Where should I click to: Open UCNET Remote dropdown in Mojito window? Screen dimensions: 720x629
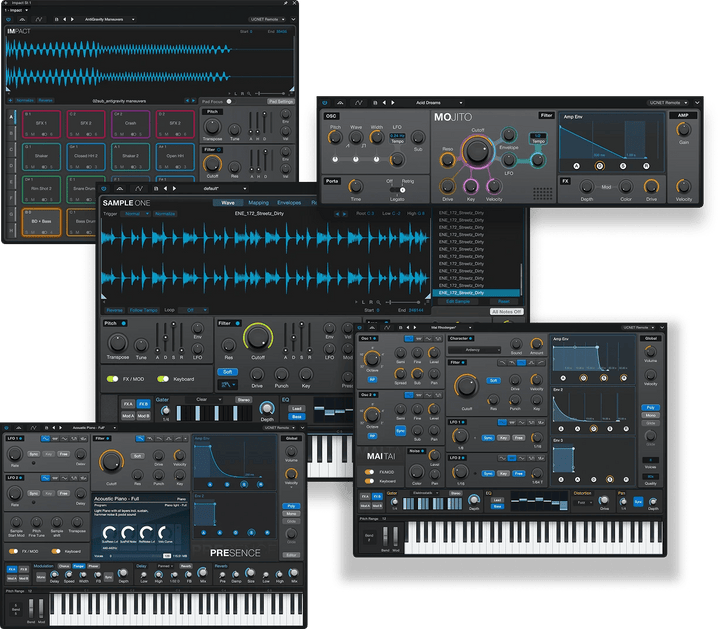(x=668, y=103)
